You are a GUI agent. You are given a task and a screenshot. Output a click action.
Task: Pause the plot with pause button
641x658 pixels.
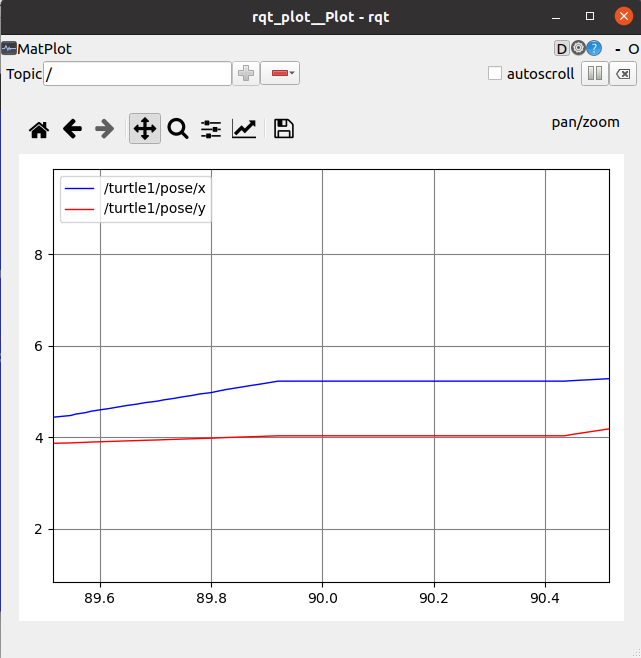[x=594, y=73]
